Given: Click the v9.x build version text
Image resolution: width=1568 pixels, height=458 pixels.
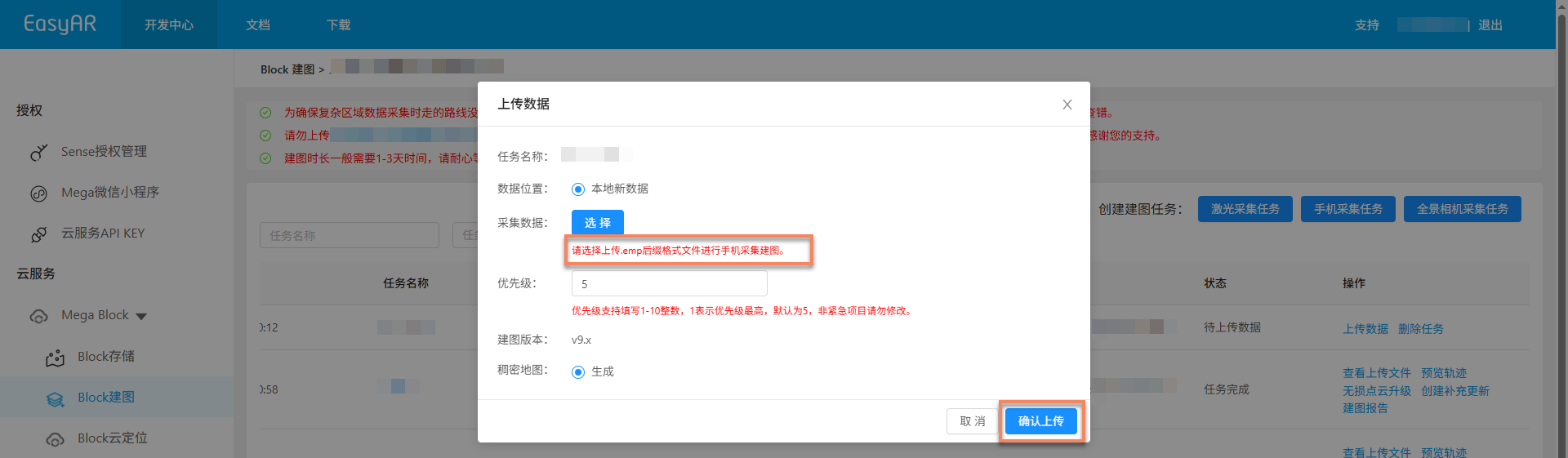Looking at the screenshot, I should pos(581,340).
